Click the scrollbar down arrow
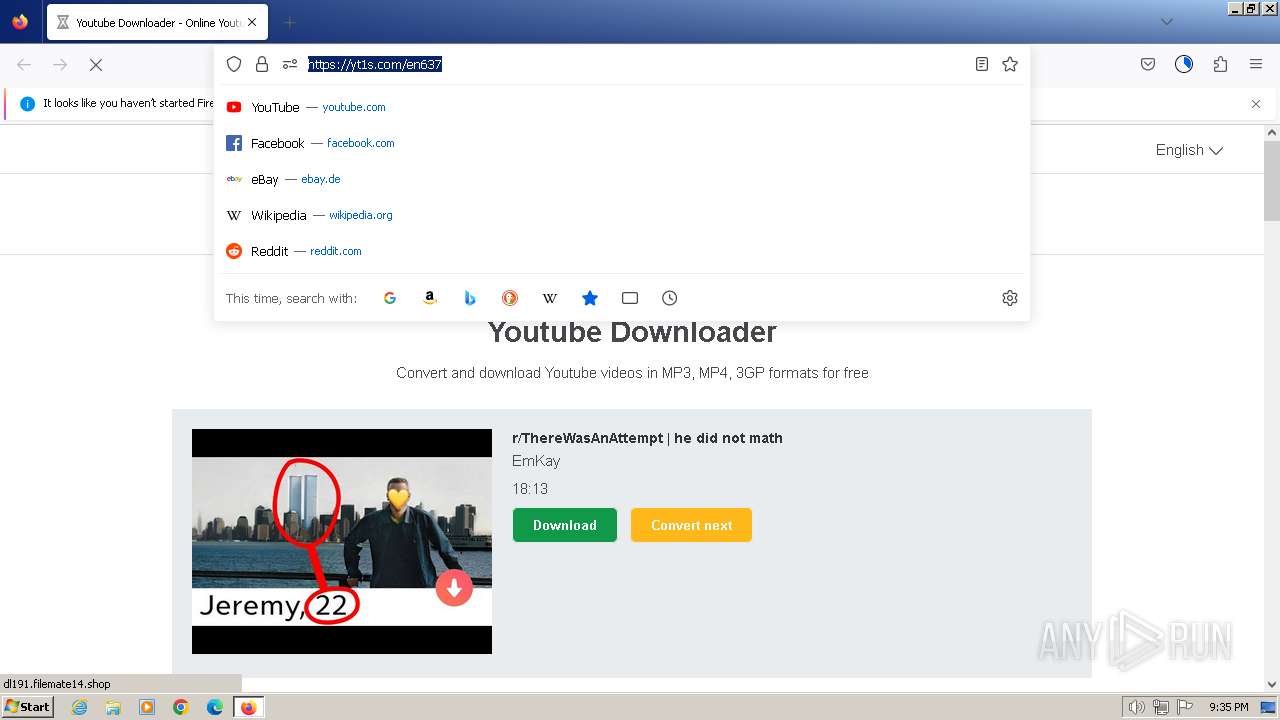This screenshot has height=720, width=1280. [1272, 685]
